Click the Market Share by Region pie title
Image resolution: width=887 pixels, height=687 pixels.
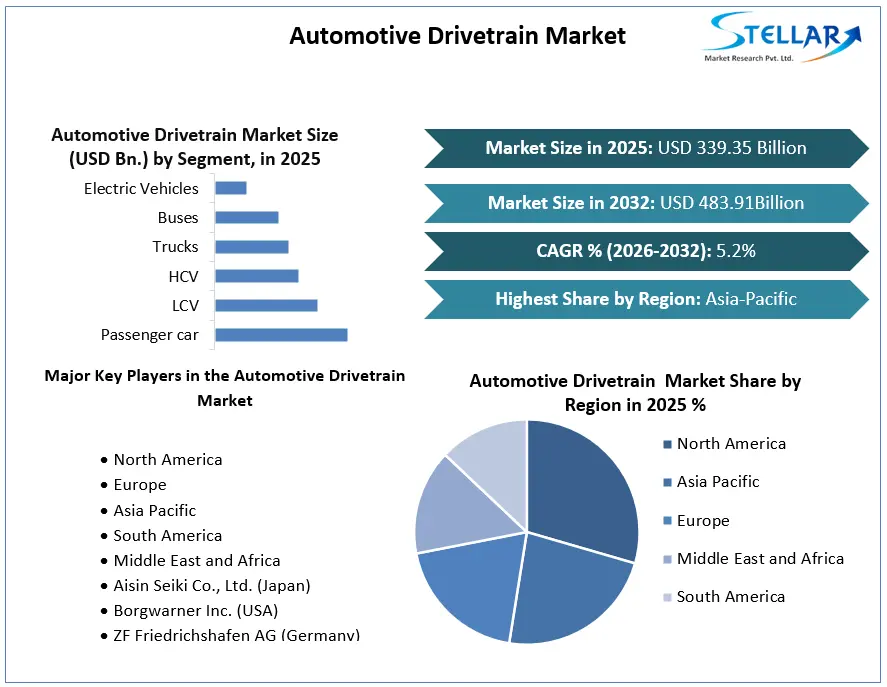click(635, 393)
